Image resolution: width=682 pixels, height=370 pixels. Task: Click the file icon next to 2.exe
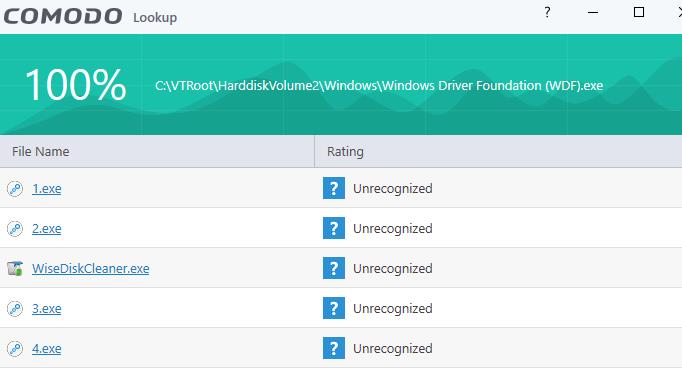pos(15,229)
